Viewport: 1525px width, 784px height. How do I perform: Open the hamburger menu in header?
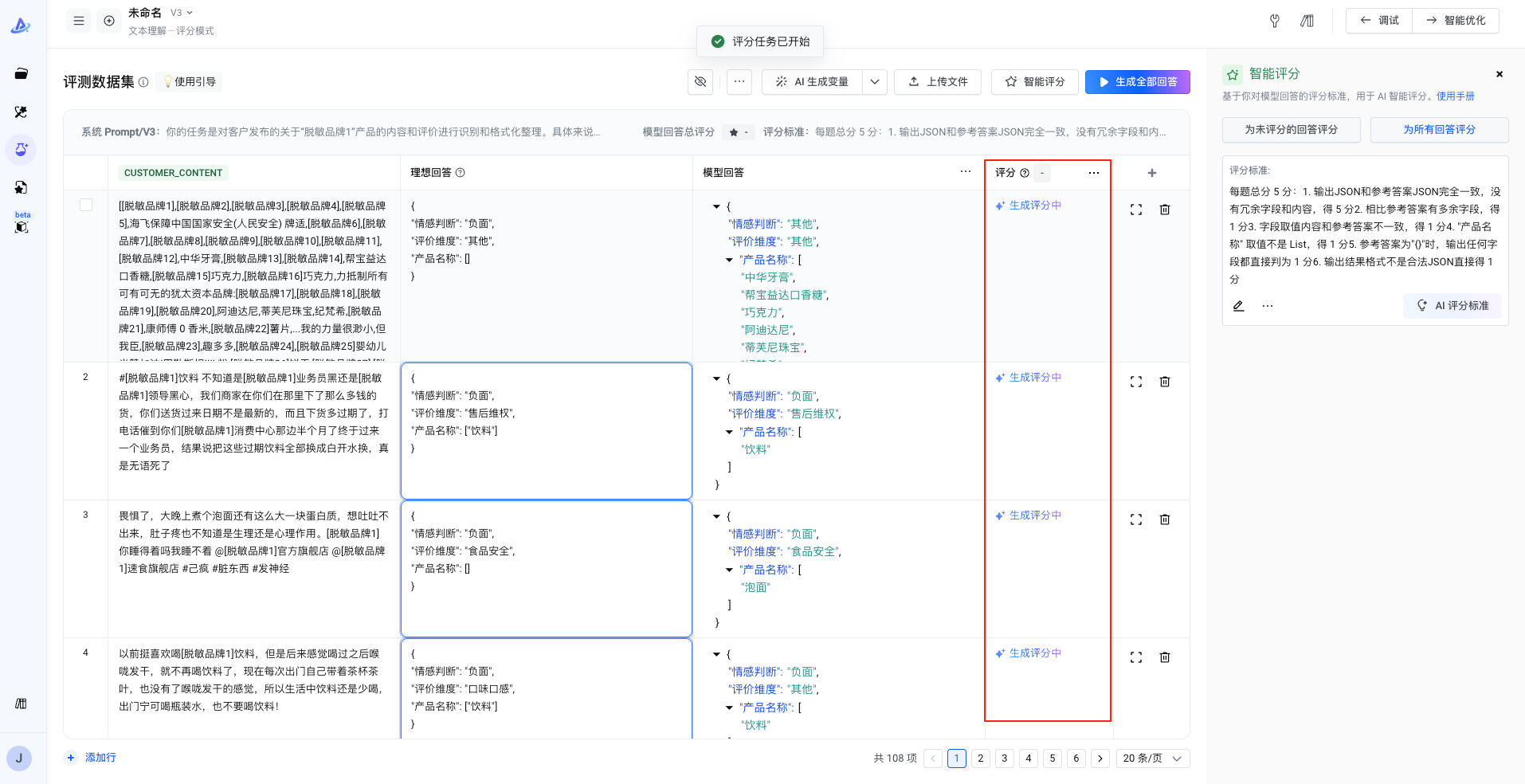pyautogui.click(x=79, y=21)
